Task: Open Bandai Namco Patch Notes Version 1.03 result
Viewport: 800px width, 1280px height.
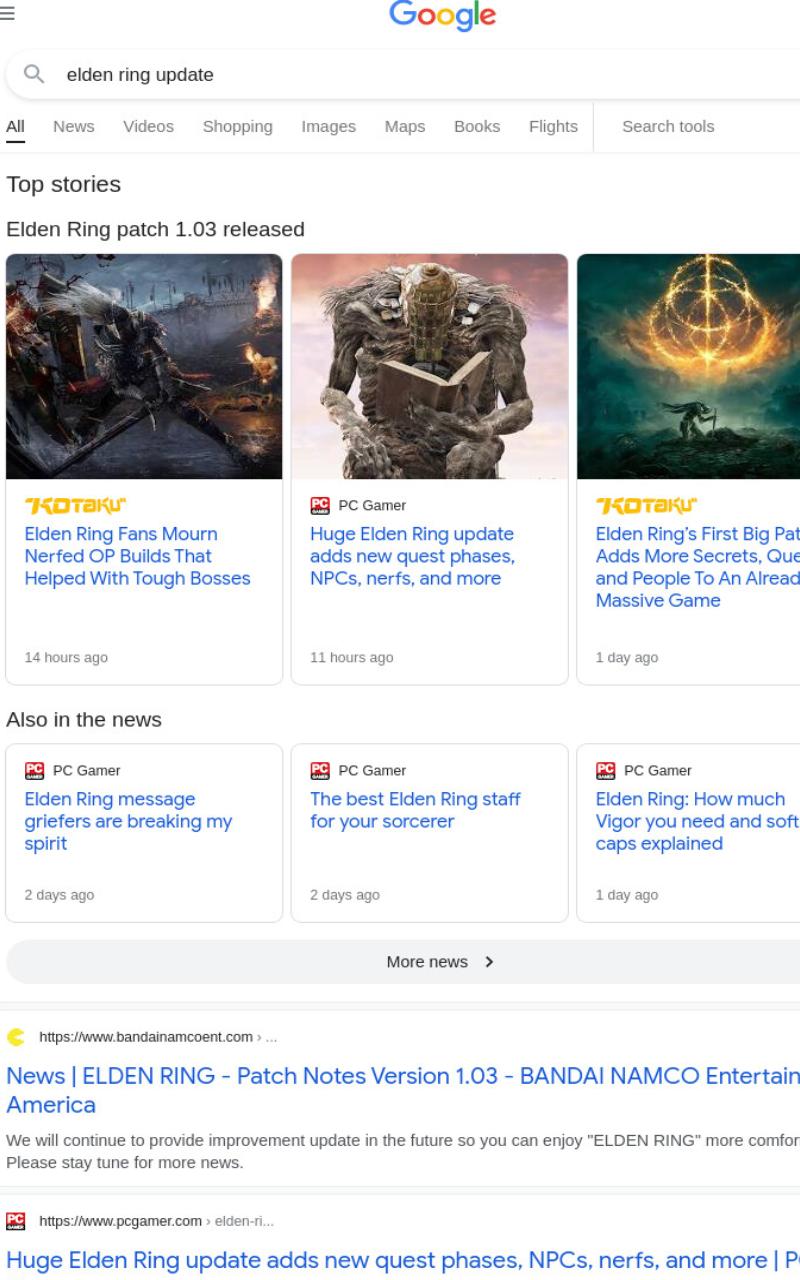Action: 403,1090
